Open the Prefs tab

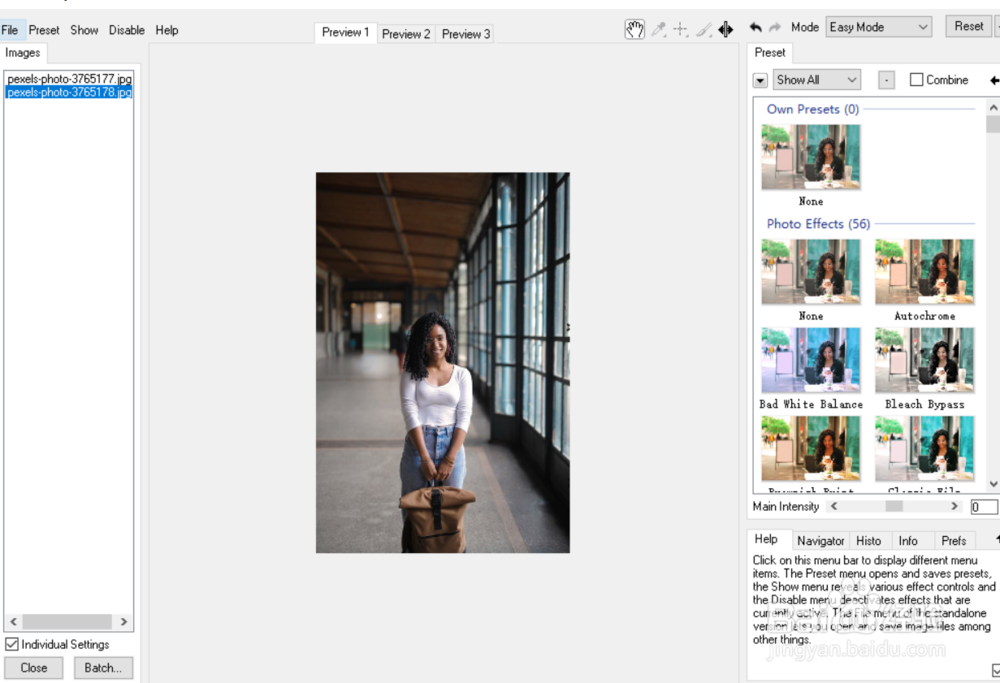coord(954,541)
